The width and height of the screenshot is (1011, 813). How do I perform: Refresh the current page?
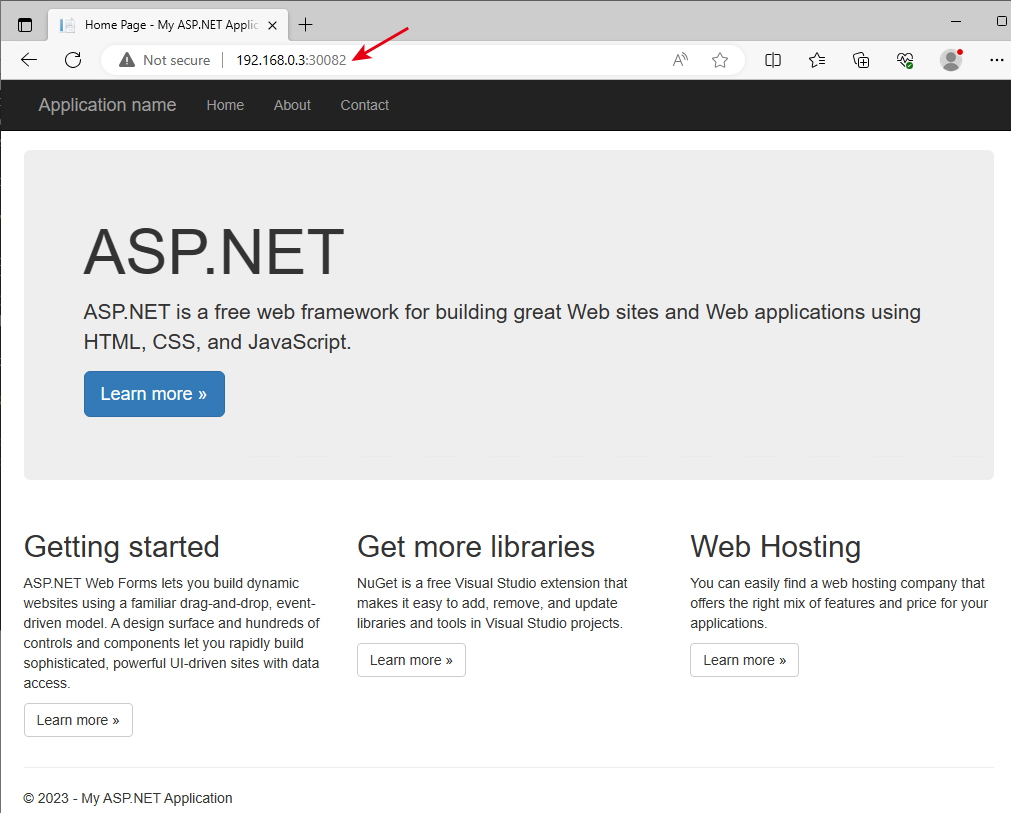tap(73, 60)
